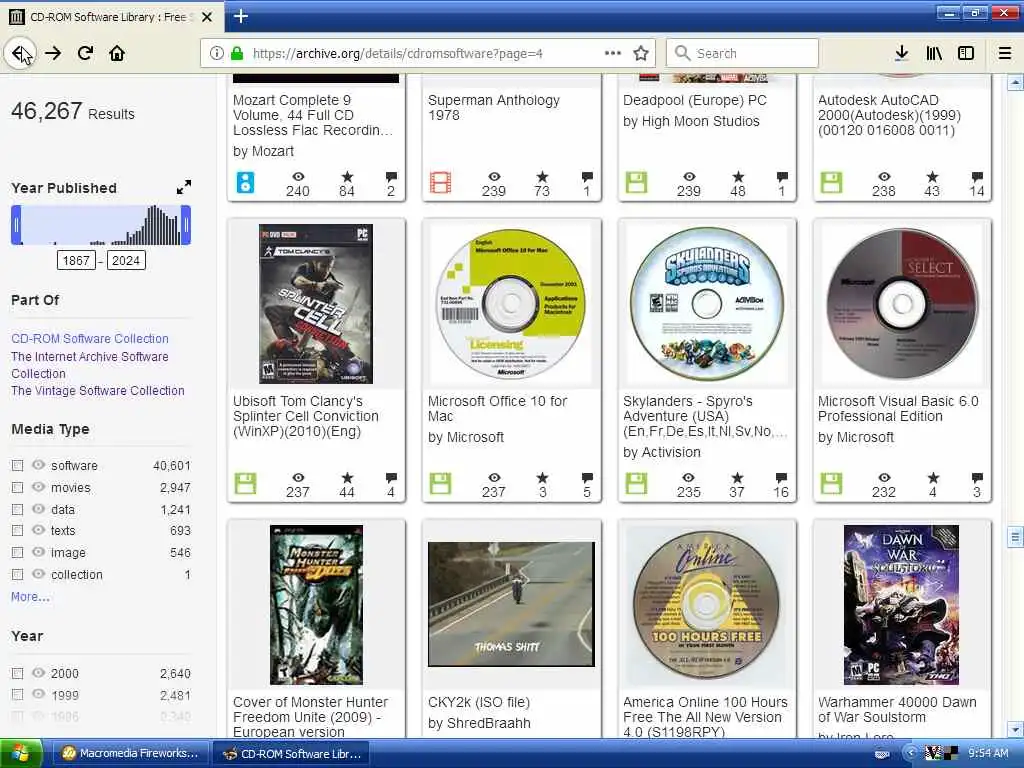Open the CD-ROM Software Collection link

pos(90,338)
